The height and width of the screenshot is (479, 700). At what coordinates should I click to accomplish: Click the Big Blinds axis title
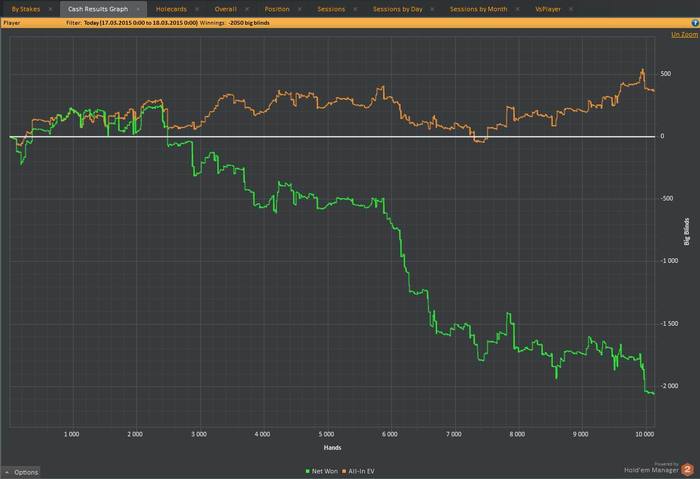click(687, 232)
